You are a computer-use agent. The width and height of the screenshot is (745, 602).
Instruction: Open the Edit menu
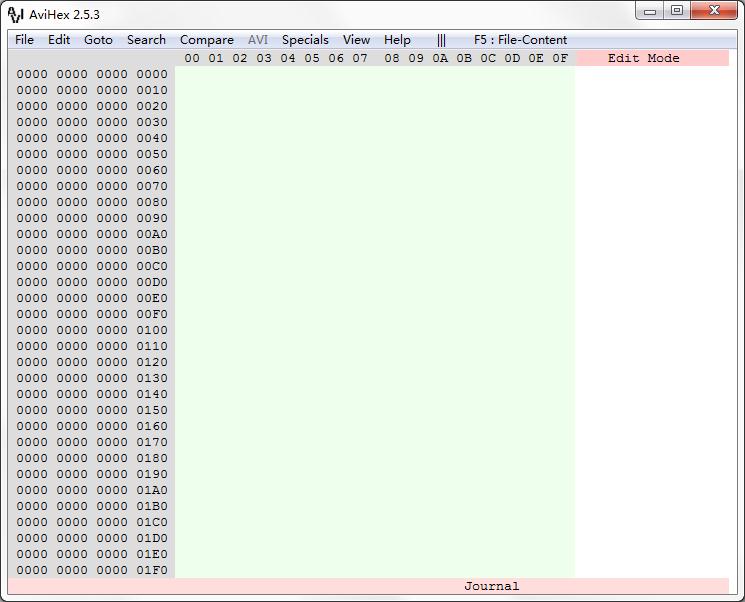(59, 40)
